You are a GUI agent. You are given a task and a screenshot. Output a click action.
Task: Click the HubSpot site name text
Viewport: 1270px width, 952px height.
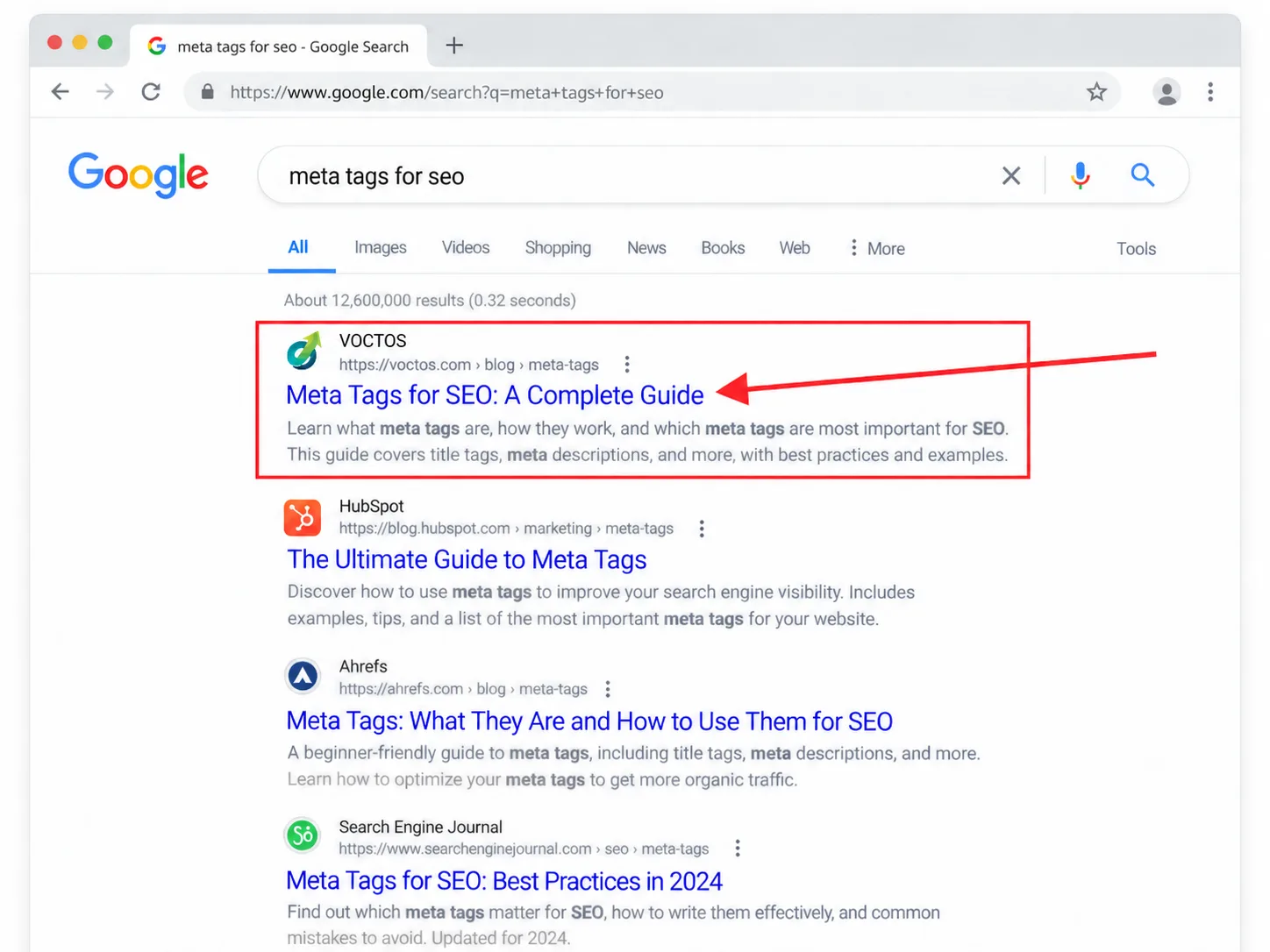(371, 506)
